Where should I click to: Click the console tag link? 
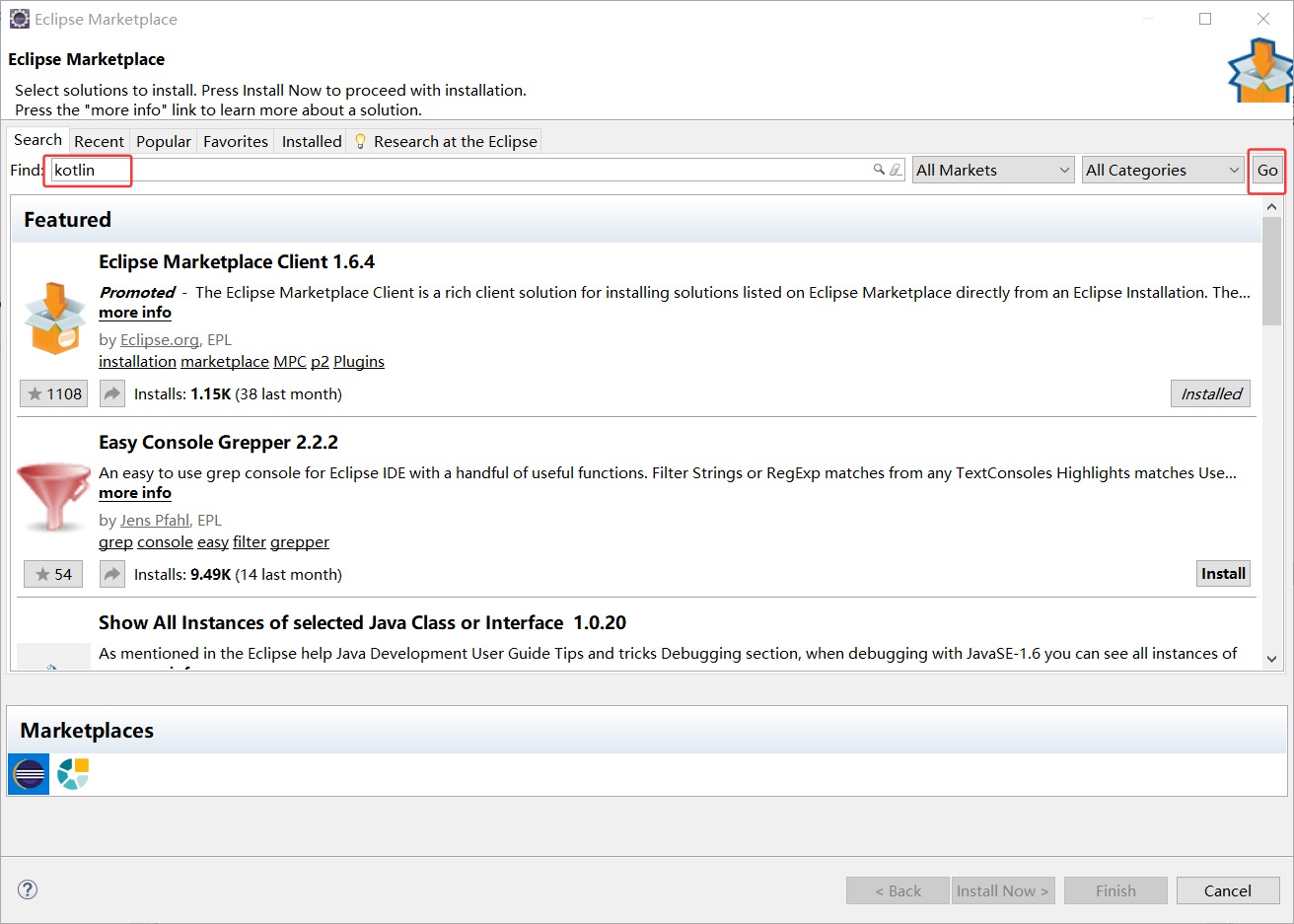pos(165,542)
